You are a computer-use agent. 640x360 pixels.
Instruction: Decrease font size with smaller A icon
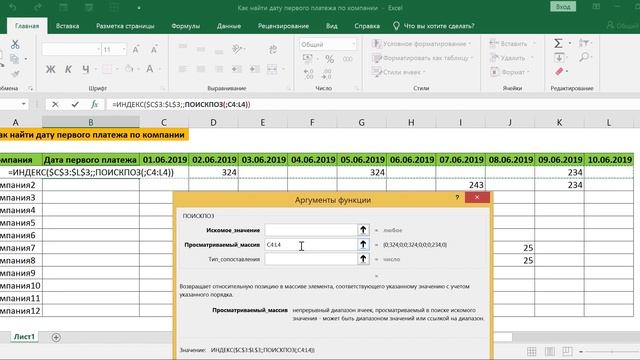[x=154, y=50]
